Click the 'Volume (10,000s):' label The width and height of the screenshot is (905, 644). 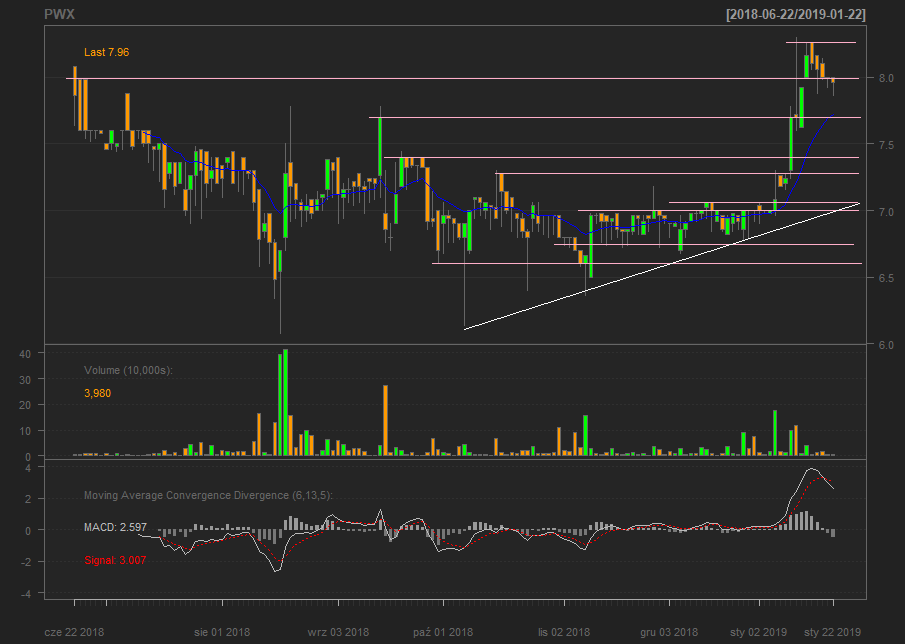pyautogui.click(x=128, y=370)
